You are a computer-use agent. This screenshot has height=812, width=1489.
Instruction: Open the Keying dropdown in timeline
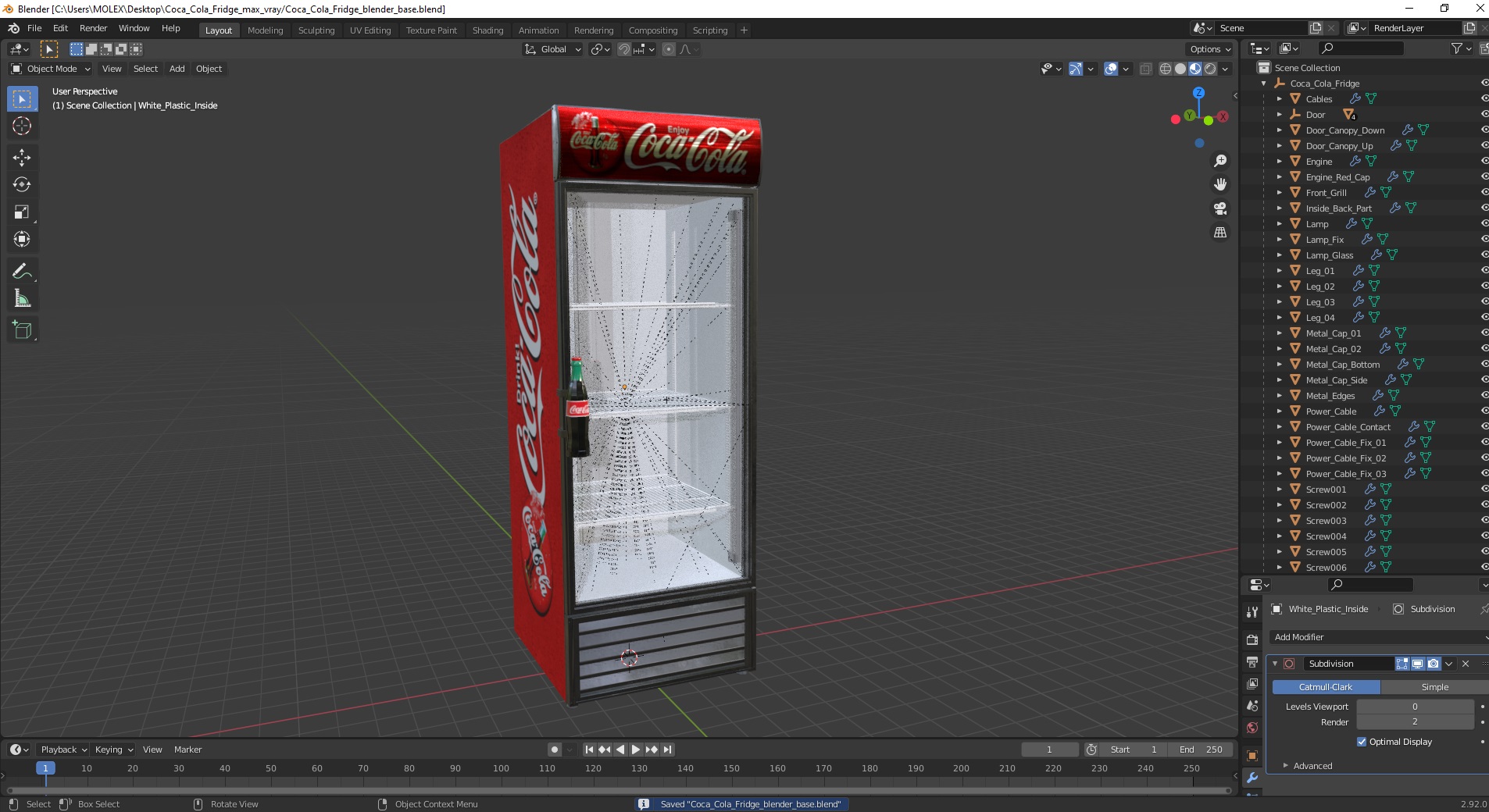point(114,750)
